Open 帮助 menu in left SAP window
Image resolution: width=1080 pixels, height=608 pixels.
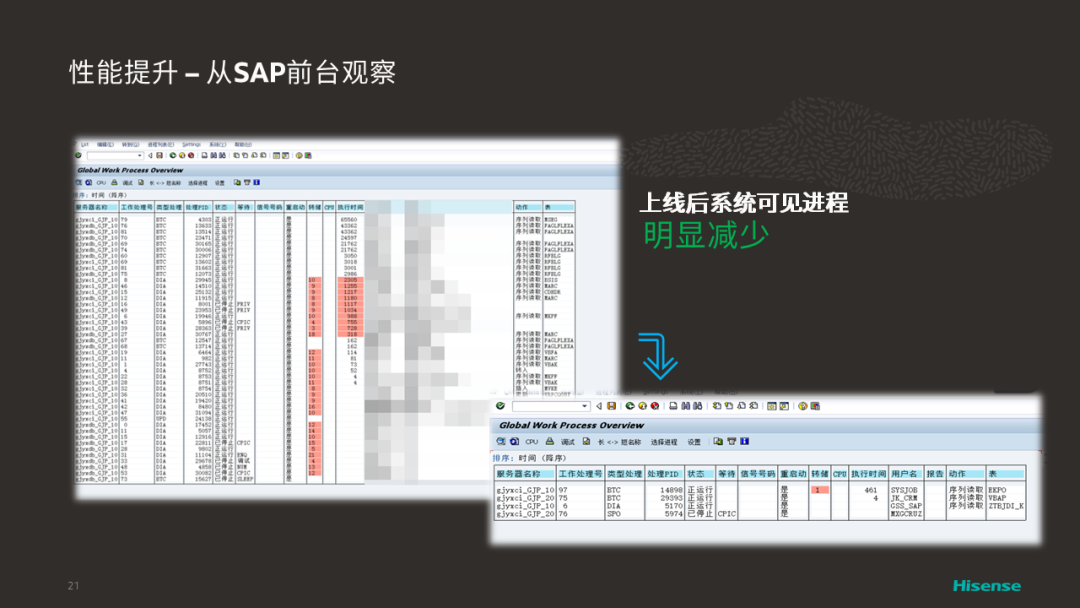243,145
